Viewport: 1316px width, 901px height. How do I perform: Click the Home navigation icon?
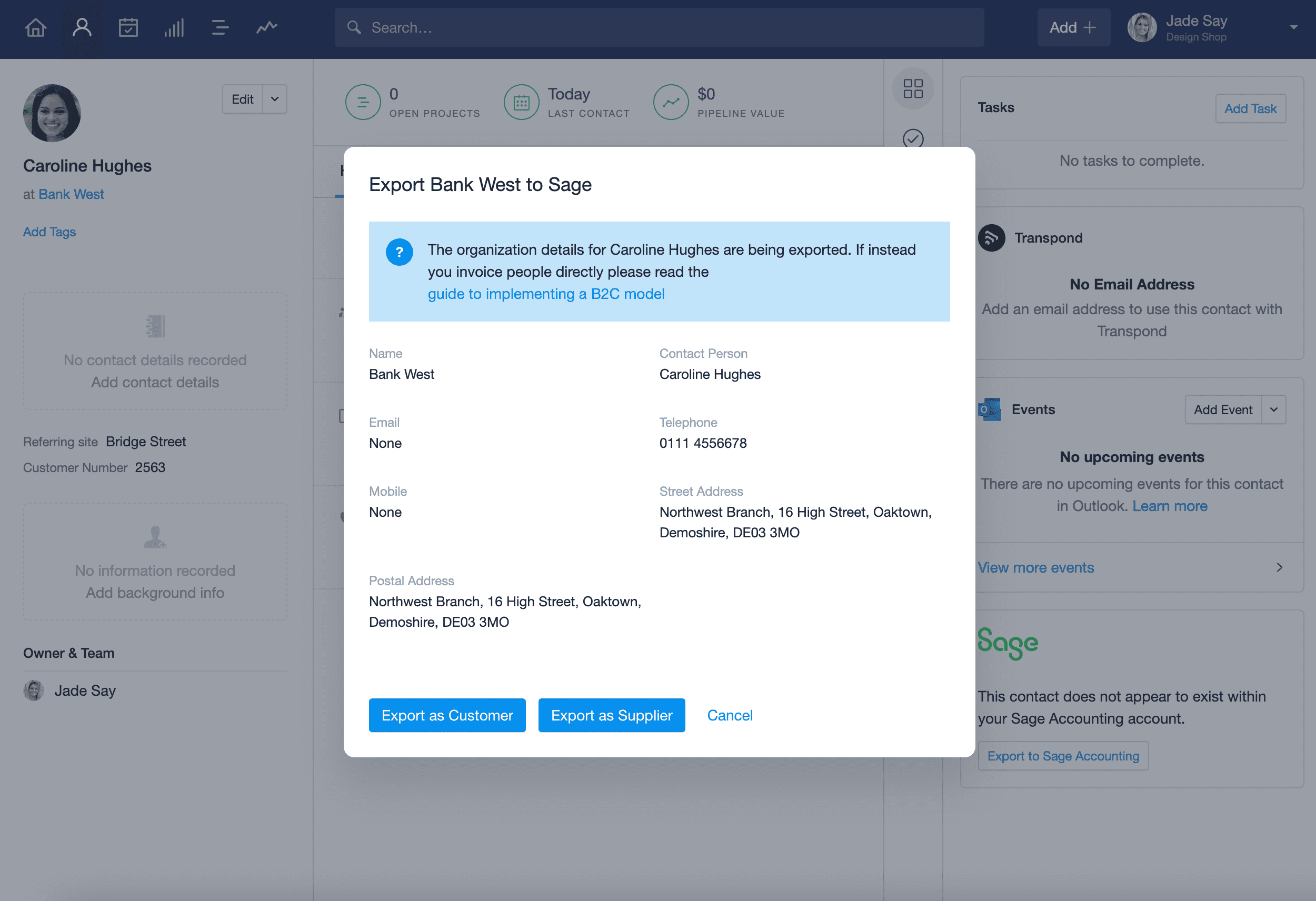tap(35, 26)
